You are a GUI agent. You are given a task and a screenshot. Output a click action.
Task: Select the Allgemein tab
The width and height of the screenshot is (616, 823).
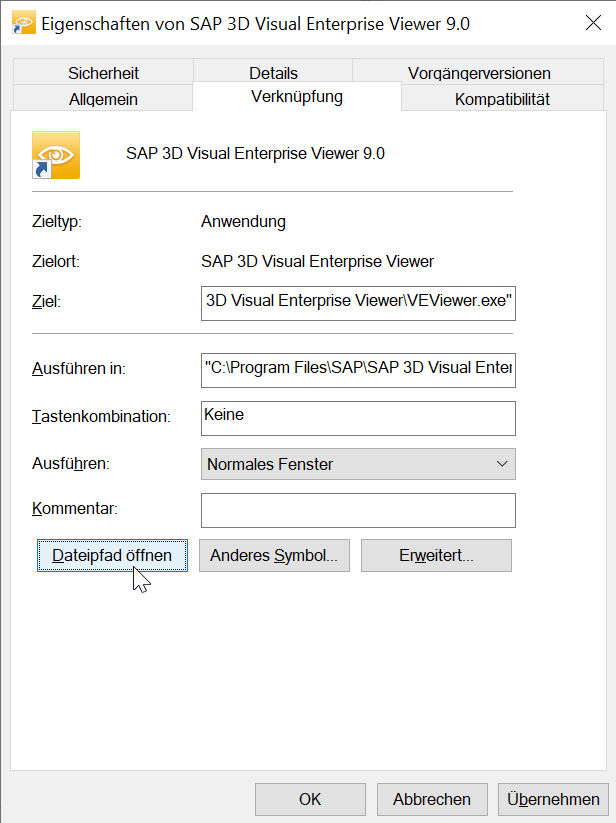click(103, 98)
